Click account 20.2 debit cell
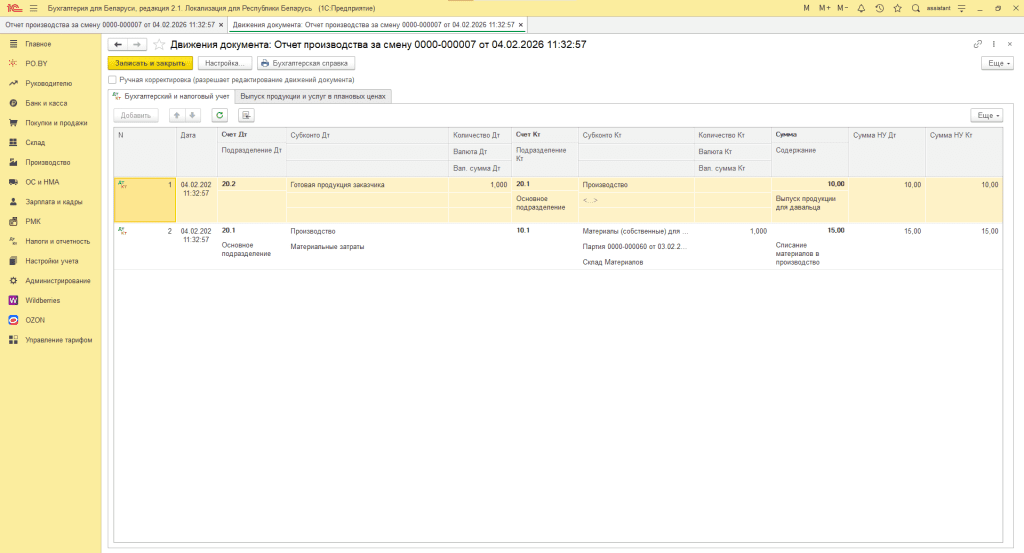This screenshot has height=553, width=1024. [x=251, y=184]
